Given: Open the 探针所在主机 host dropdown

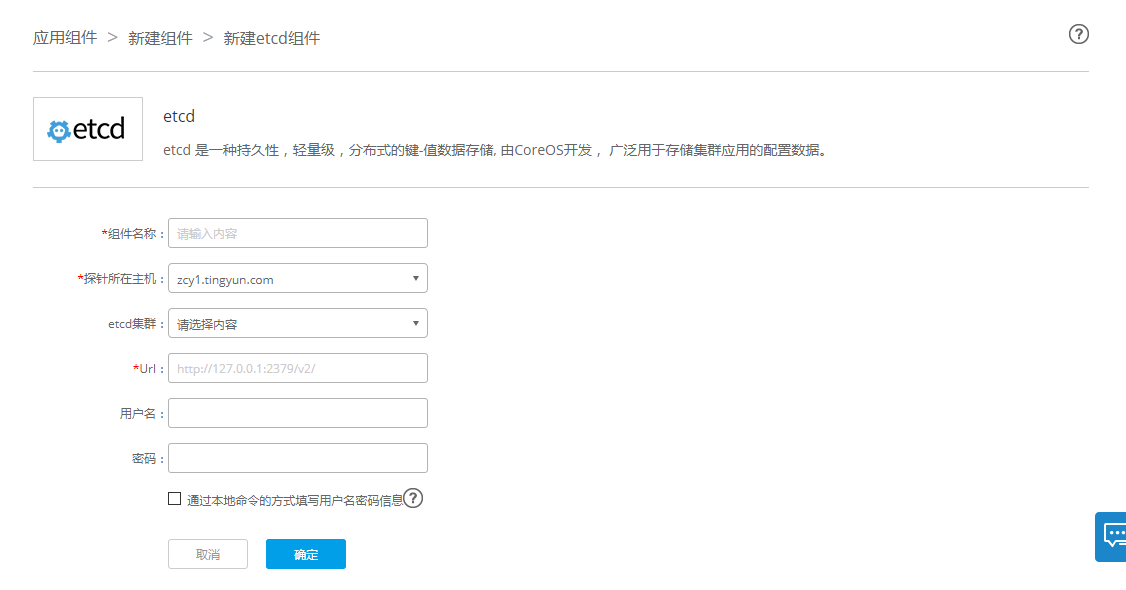Looking at the screenshot, I should [298, 278].
